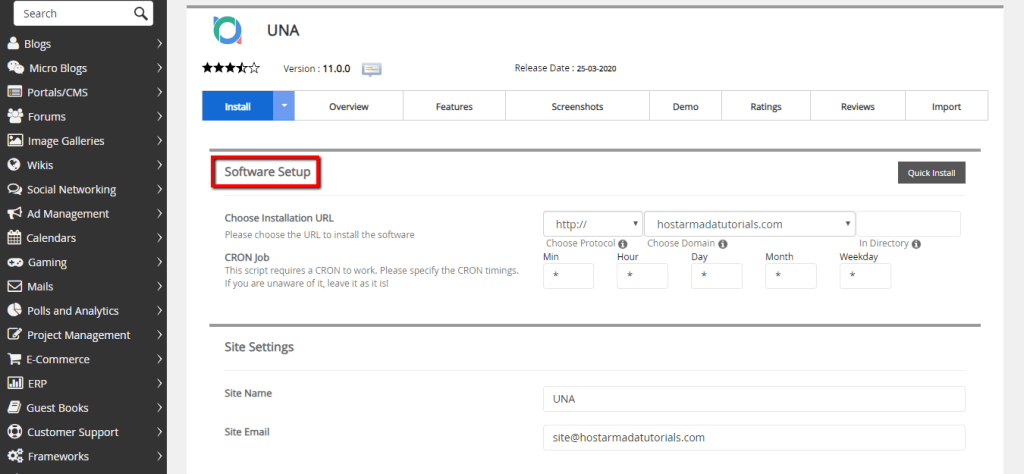Viewport: 1024px width, 474px height.
Task: Switch to the Features tab
Action: (x=455, y=106)
